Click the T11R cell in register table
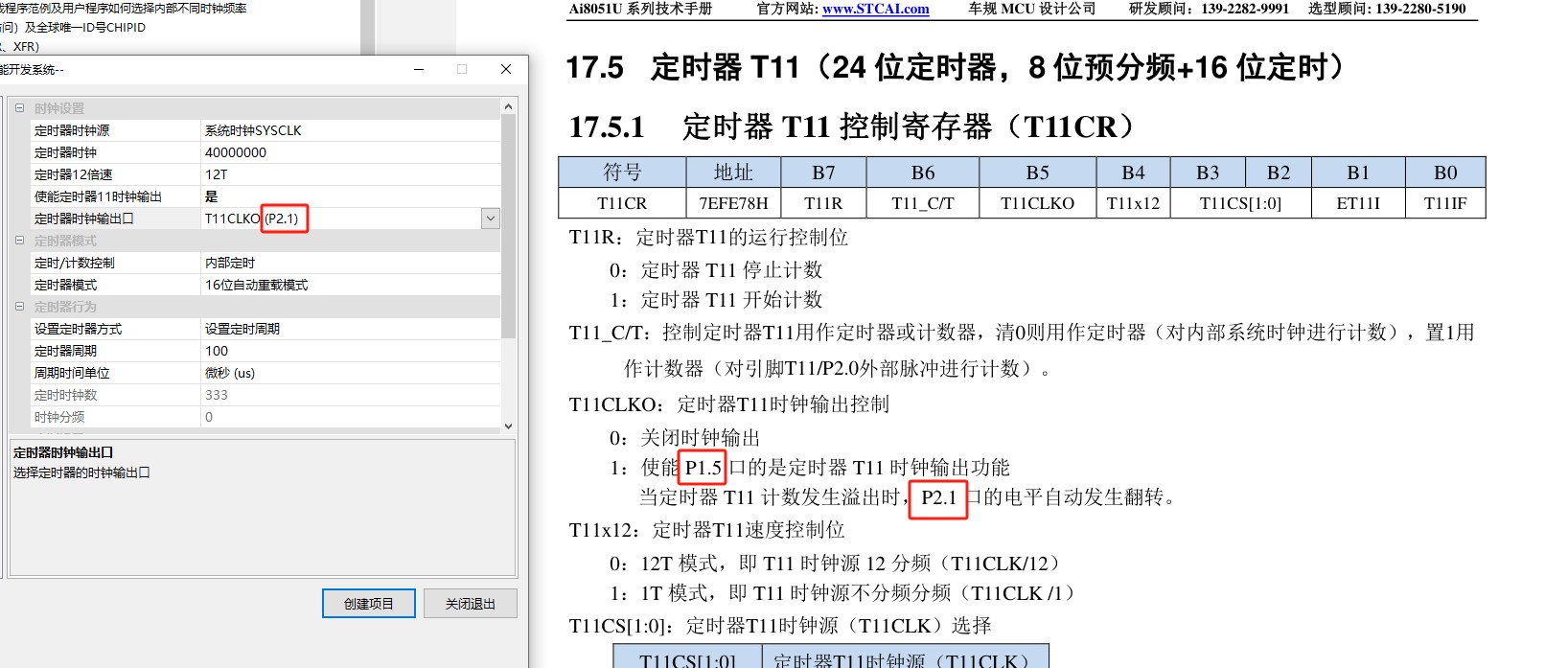 (823, 203)
